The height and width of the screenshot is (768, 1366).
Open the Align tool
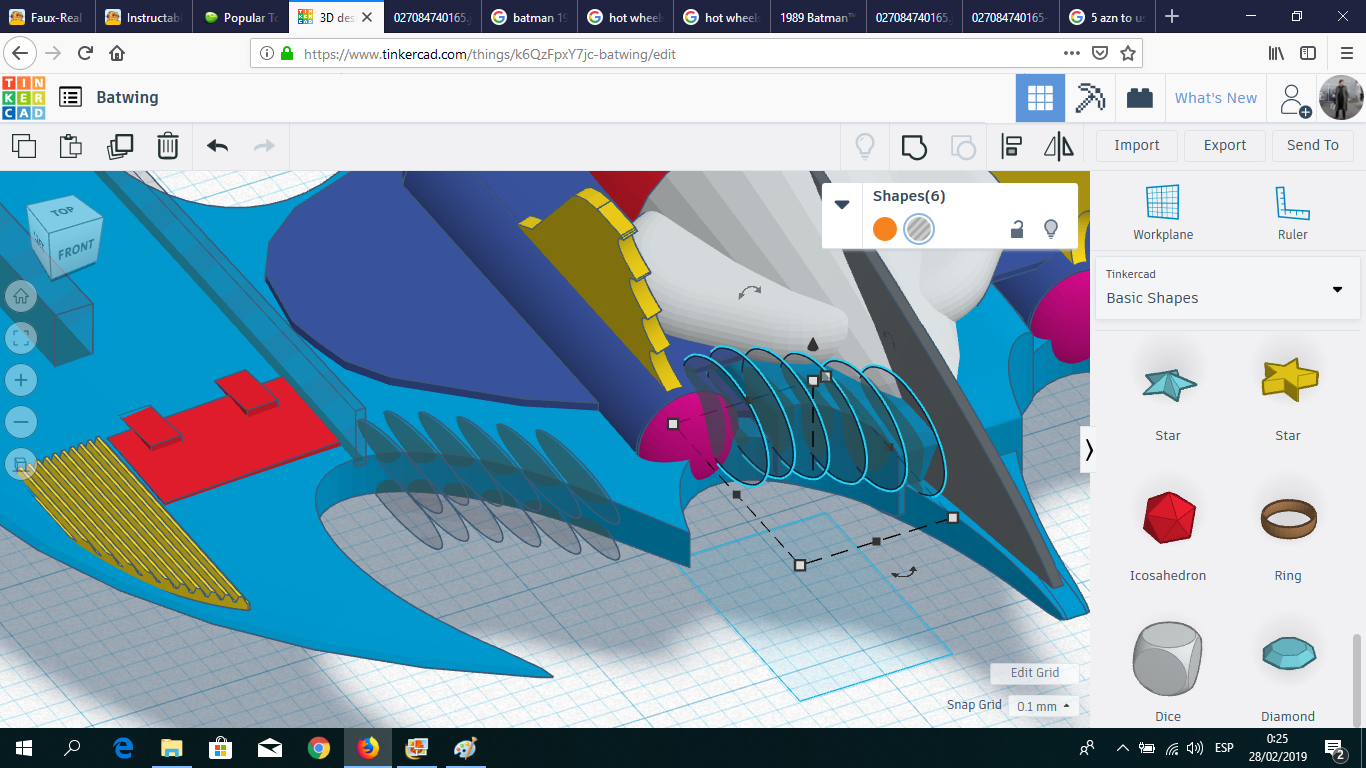pyautogui.click(x=1011, y=146)
